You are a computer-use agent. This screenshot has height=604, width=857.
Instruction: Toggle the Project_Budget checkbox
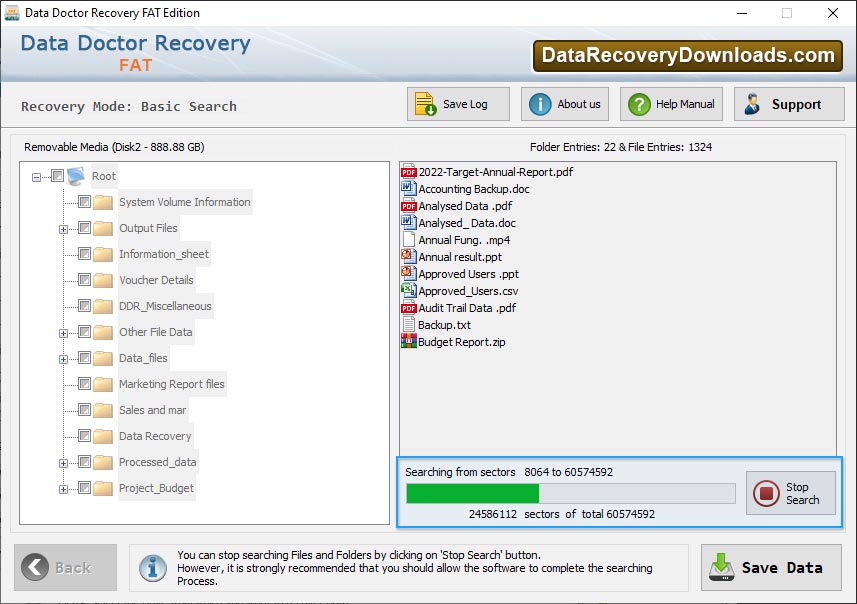click(x=84, y=488)
